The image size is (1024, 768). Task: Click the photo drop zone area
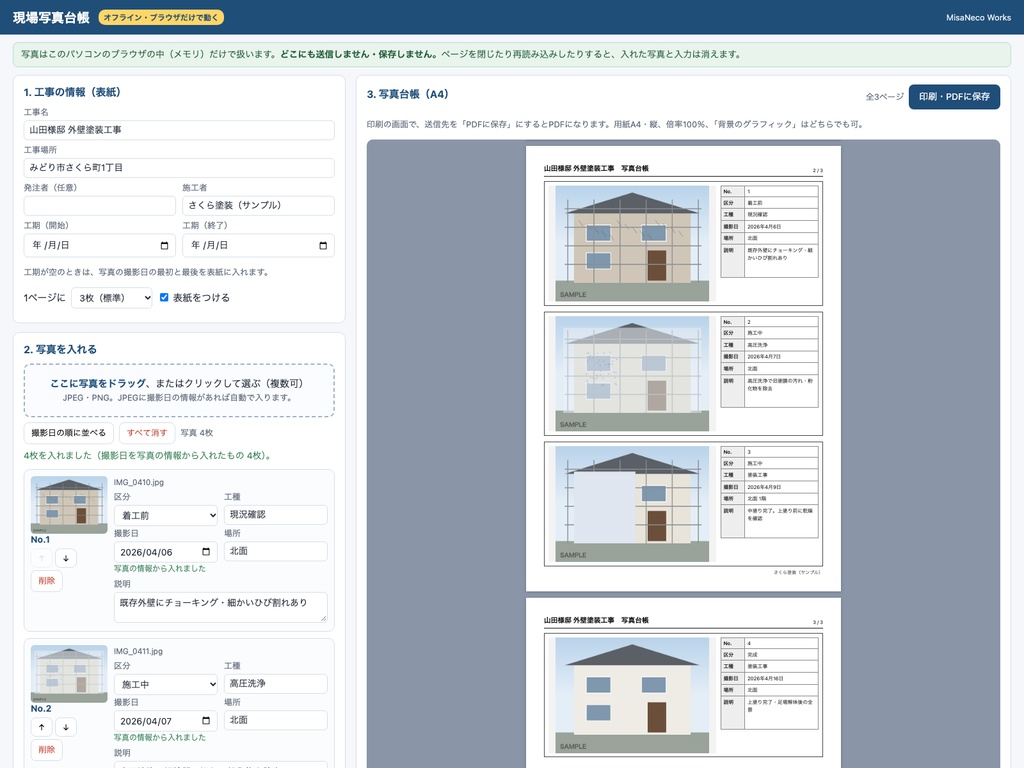179,390
